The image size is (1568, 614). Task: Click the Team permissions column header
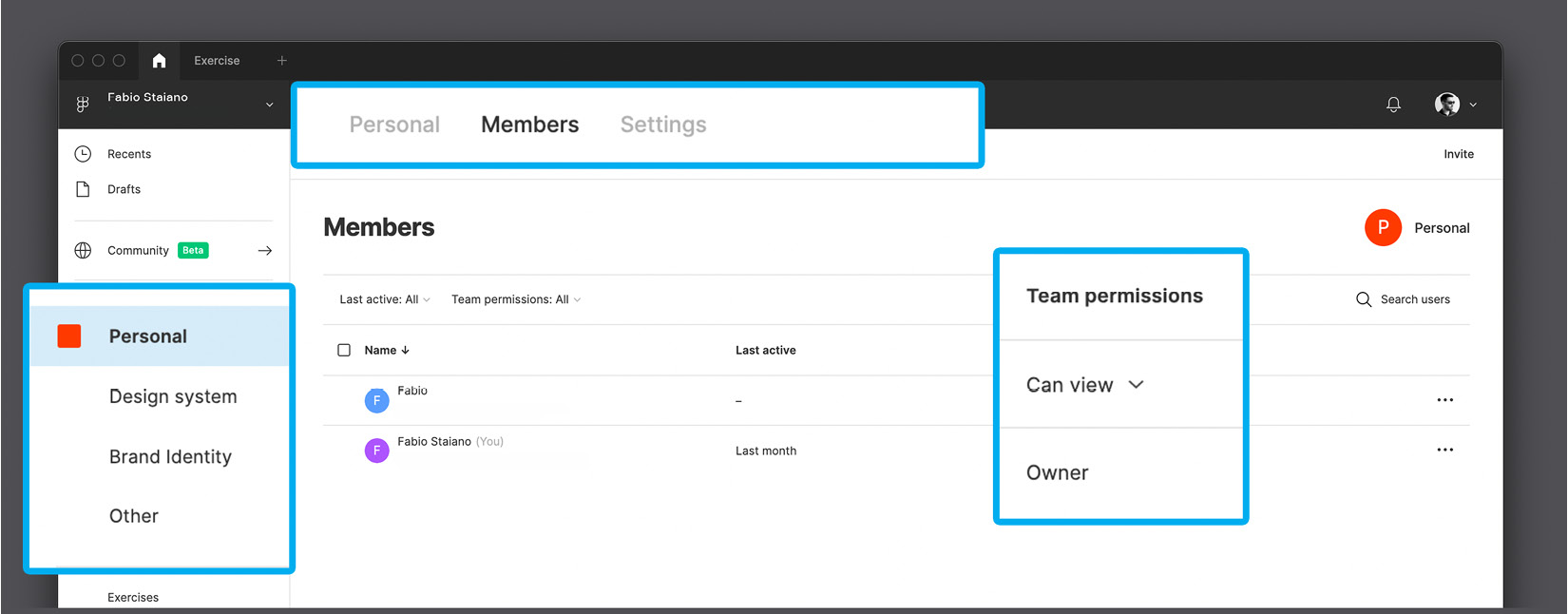(1115, 296)
